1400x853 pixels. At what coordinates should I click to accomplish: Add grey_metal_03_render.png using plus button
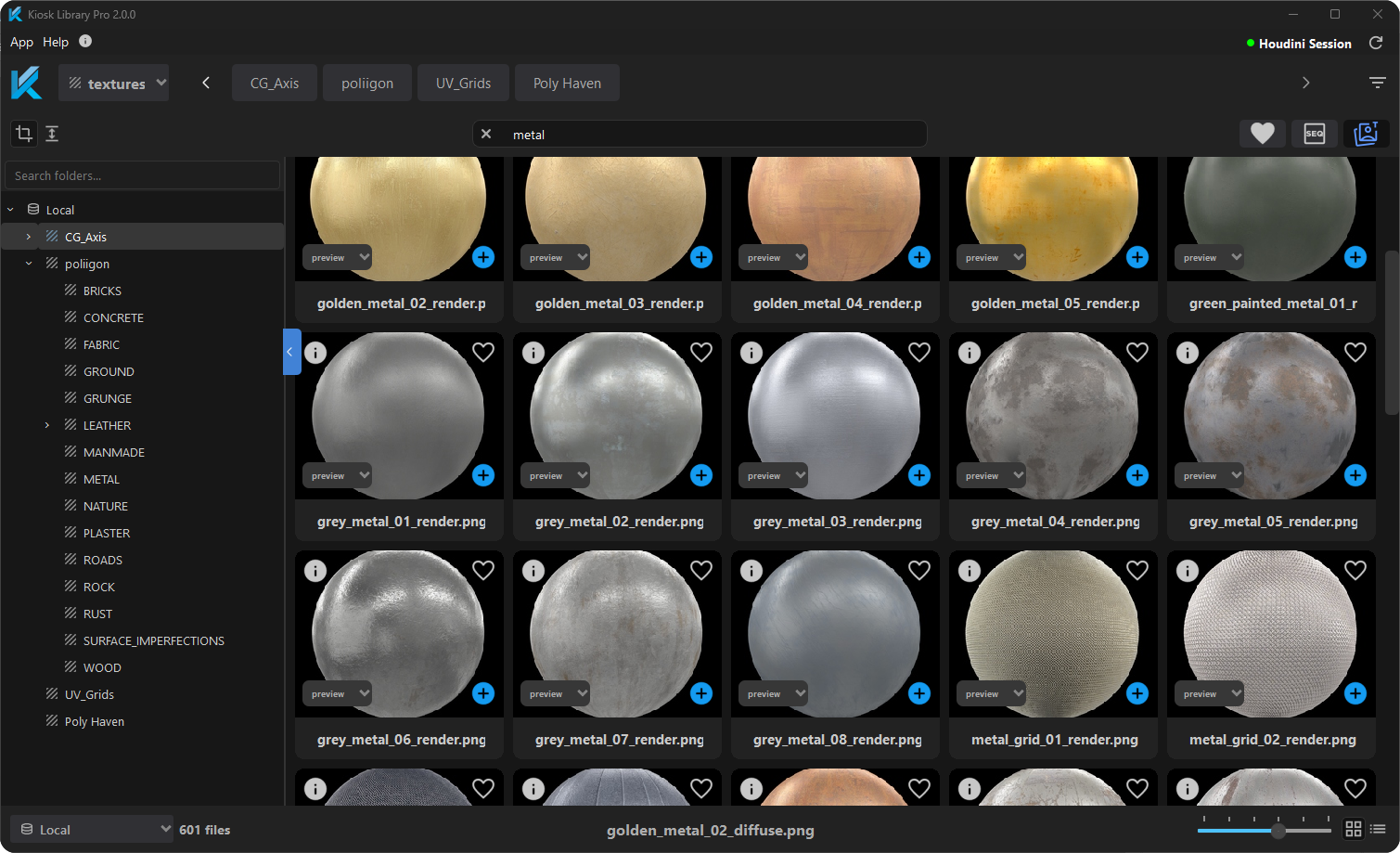[x=919, y=475]
